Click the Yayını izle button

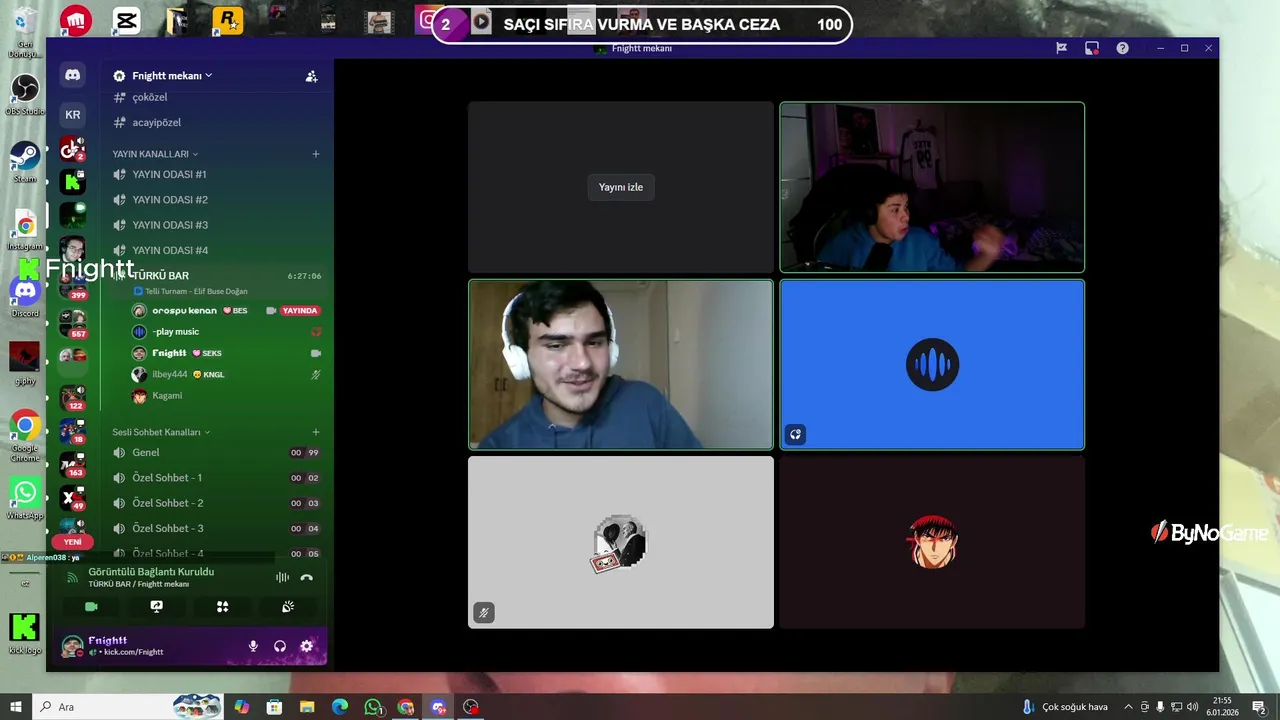(x=621, y=187)
